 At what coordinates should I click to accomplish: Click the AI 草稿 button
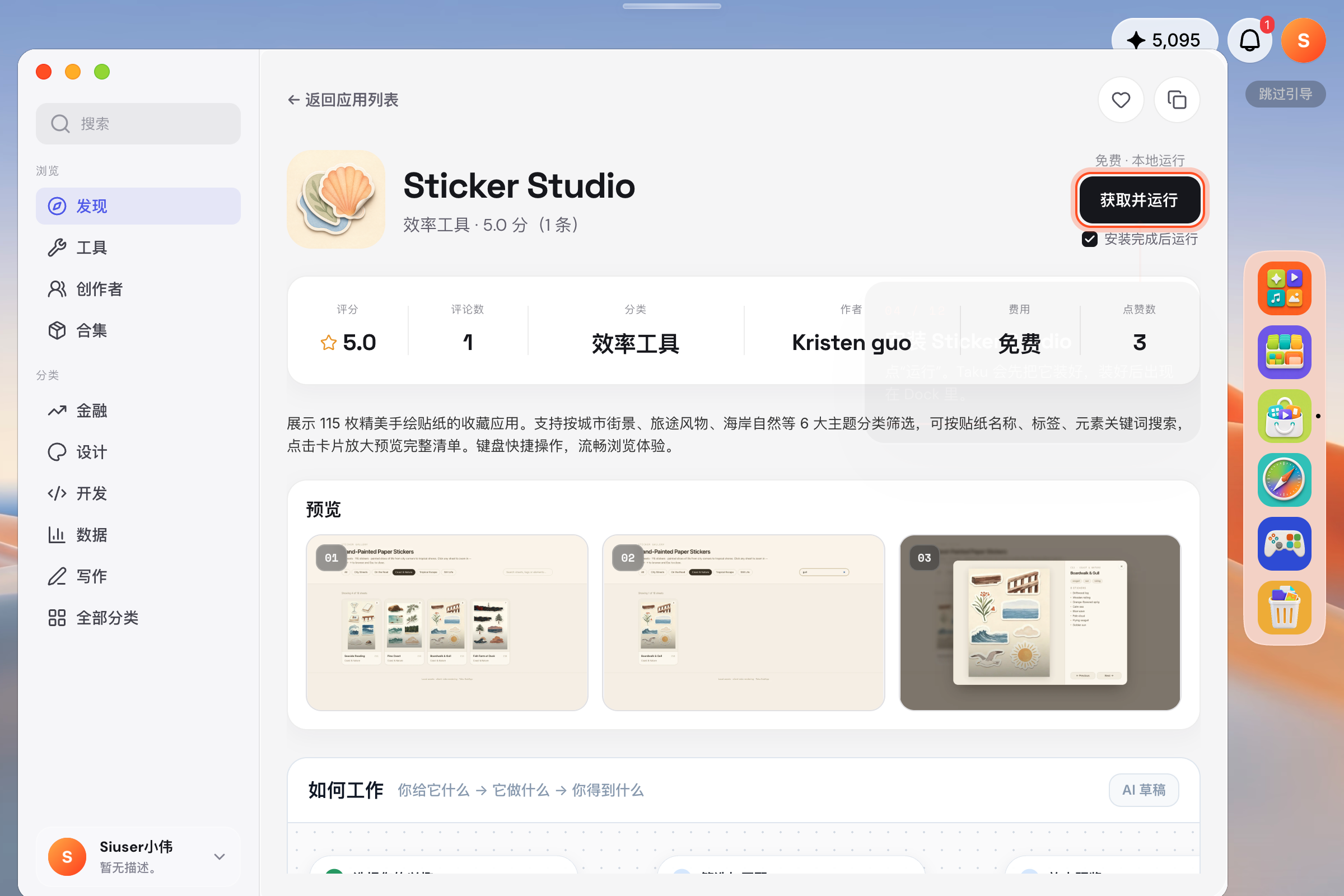[x=1144, y=790]
